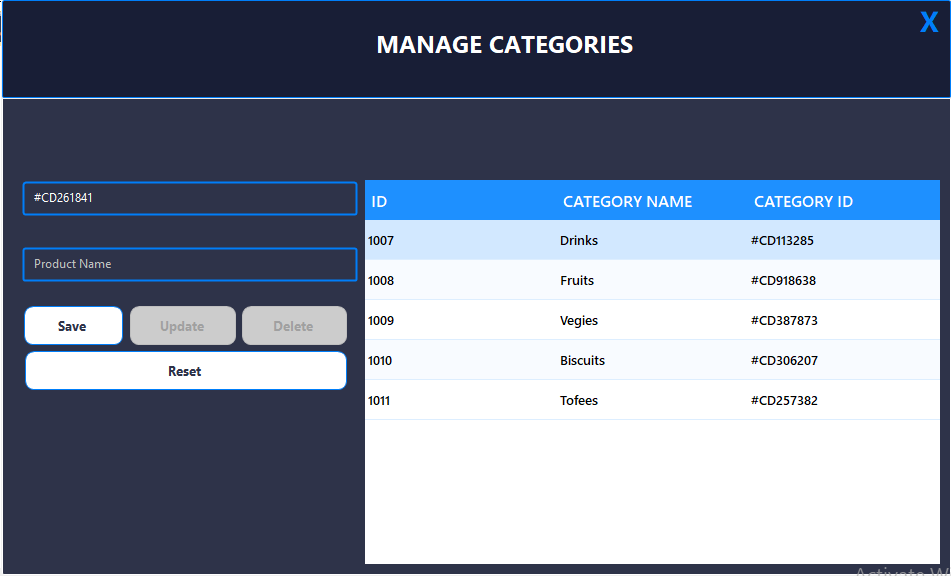Click the Reset button
Screen dimensions: 951x576
pyautogui.click(x=184, y=371)
